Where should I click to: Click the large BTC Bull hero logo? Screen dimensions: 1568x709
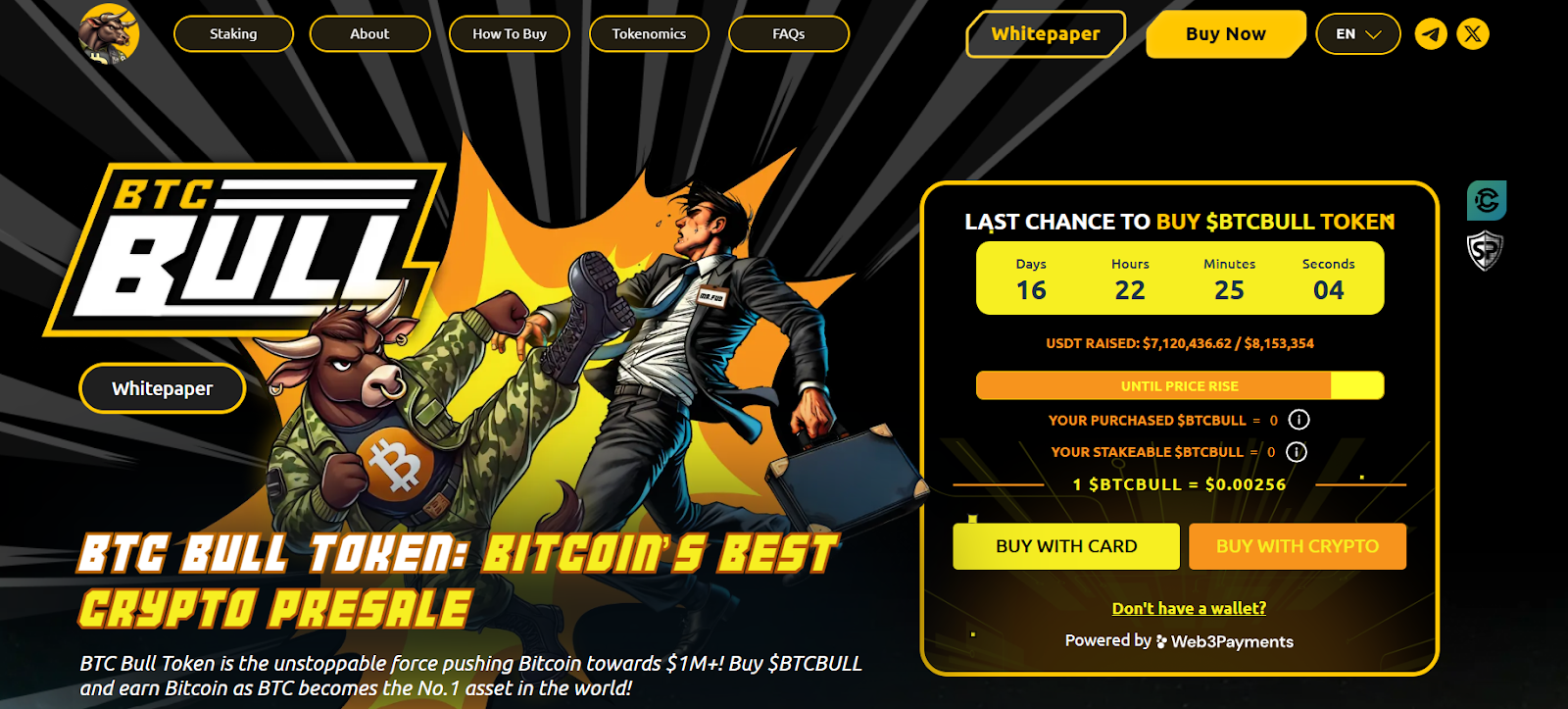[x=244, y=248]
